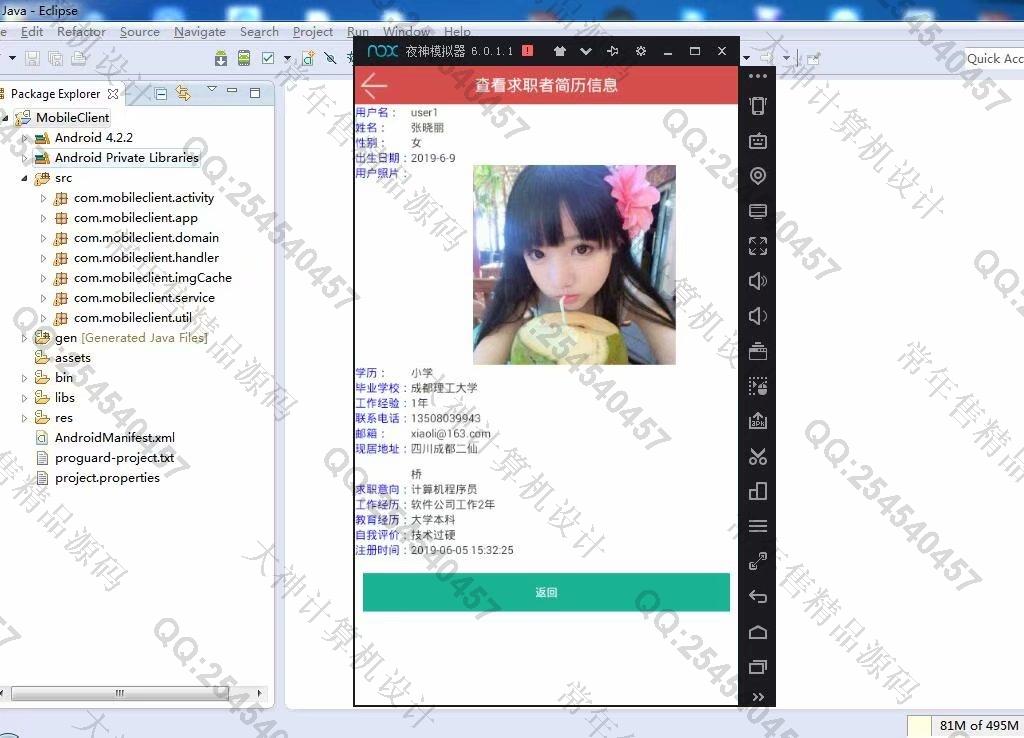Select com.mobileclient.imgCache package
This screenshot has height=738, width=1024.
[x=153, y=278]
